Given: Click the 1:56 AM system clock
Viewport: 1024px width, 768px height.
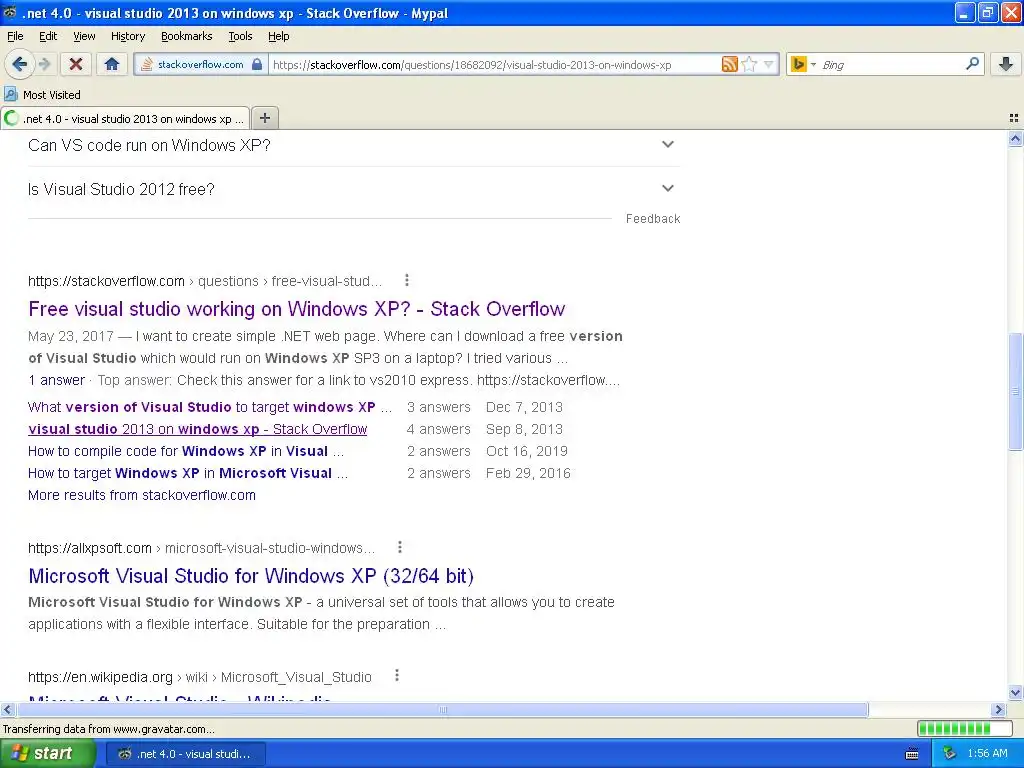Looking at the screenshot, I should click(987, 754).
